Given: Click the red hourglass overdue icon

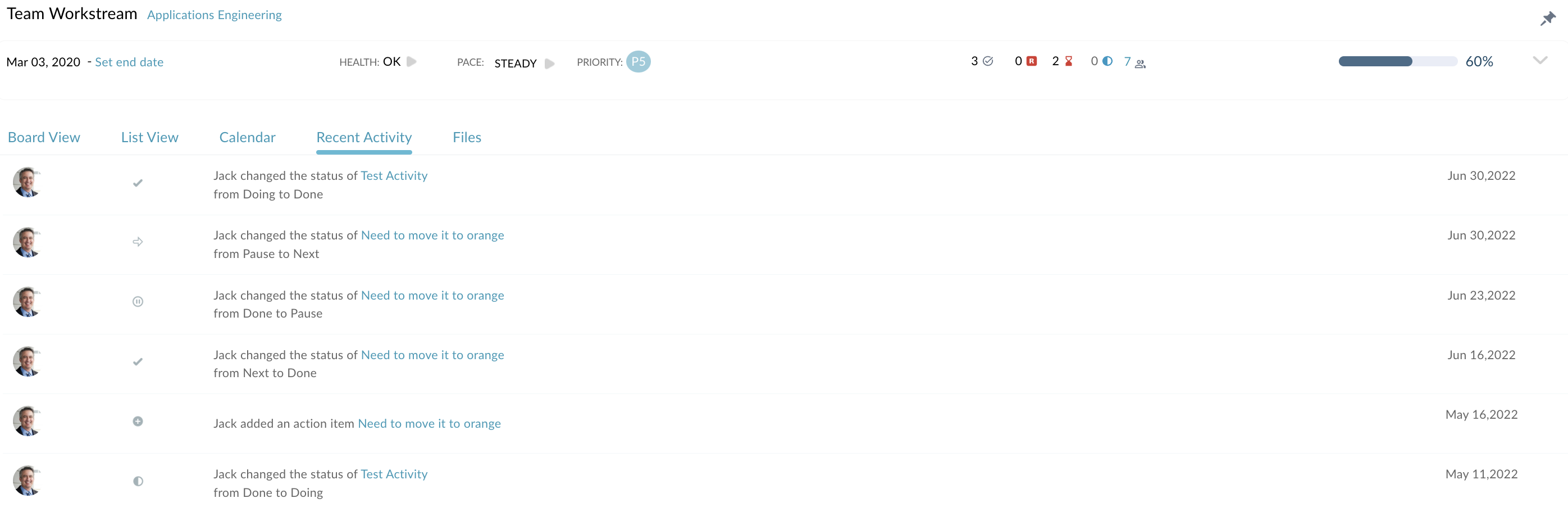Looking at the screenshot, I should [1068, 61].
